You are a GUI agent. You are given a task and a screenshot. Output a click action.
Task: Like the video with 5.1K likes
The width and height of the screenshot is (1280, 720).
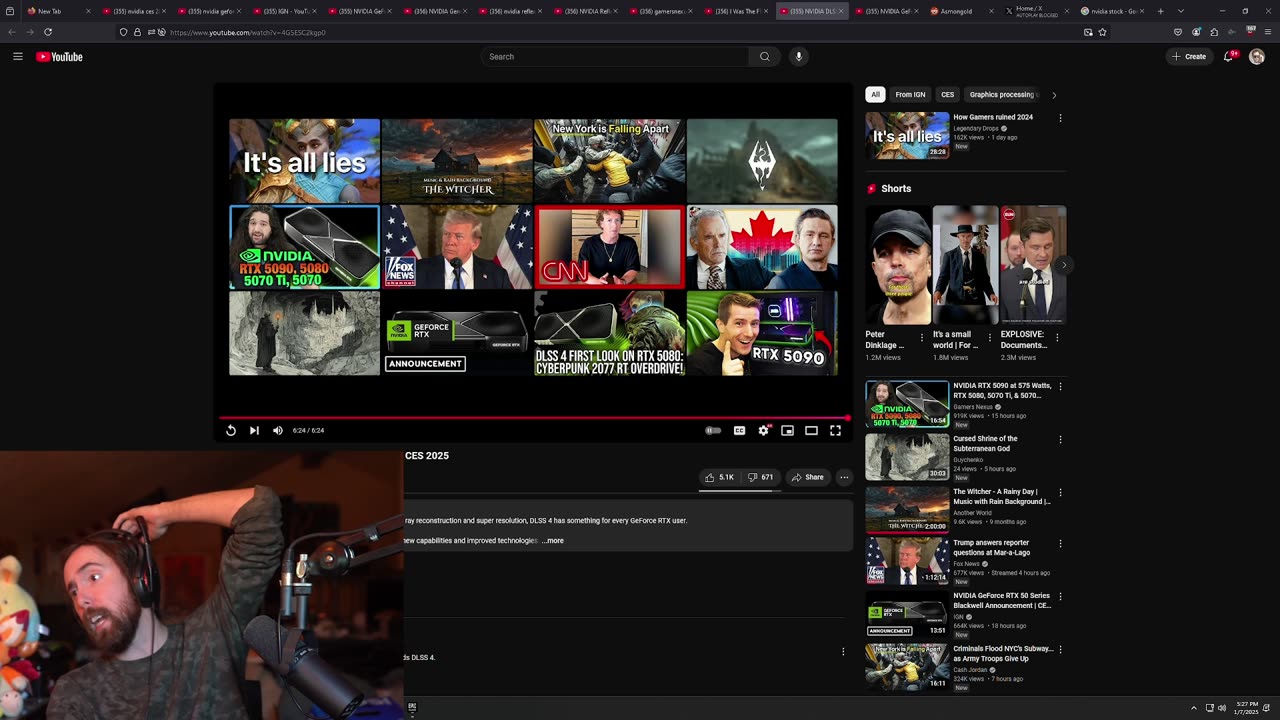point(720,477)
